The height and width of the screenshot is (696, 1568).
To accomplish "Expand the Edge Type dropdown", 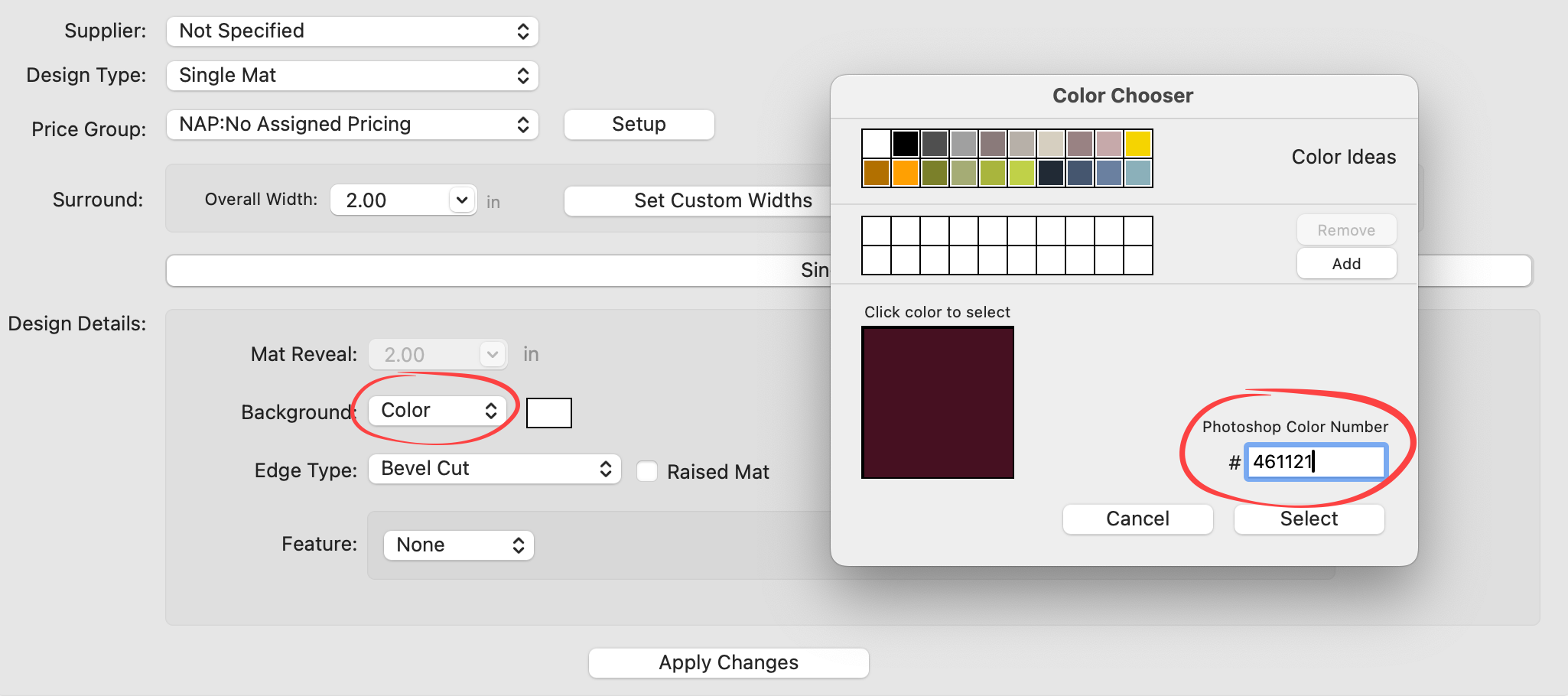I will tap(494, 469).
